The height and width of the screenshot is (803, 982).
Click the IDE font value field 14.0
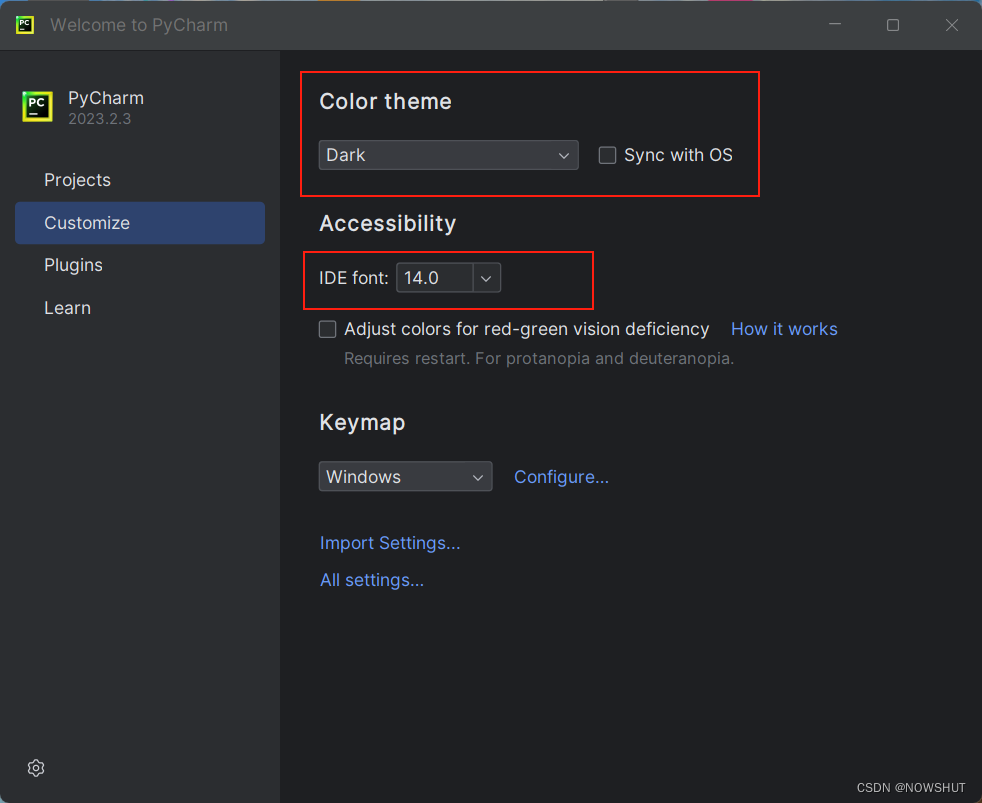click(x=435, y=277)
